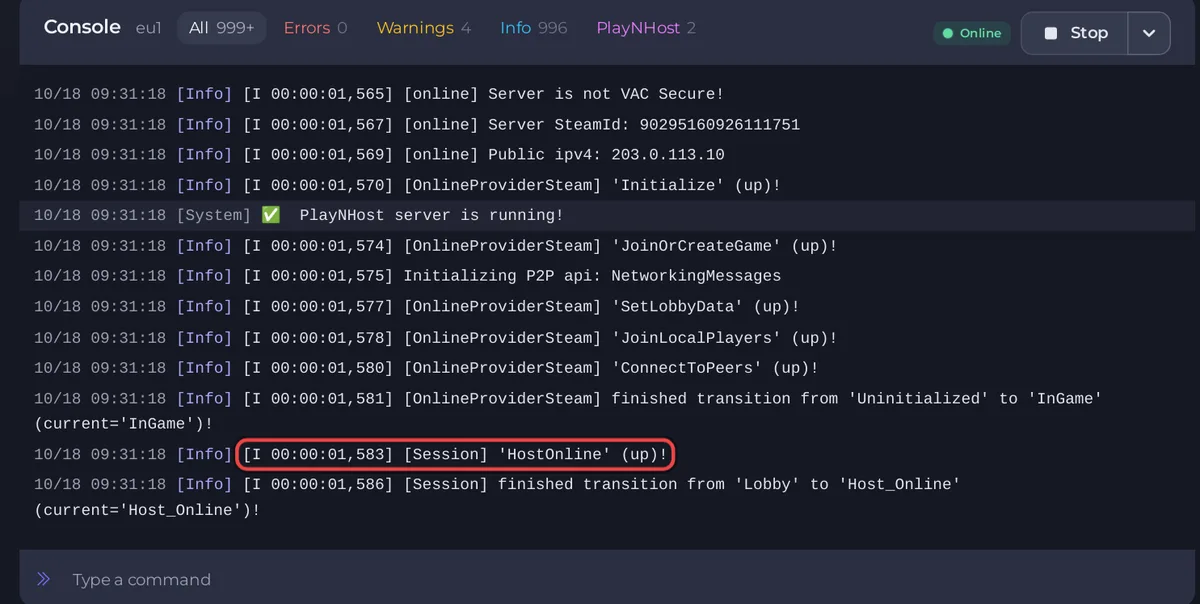Image resolution: width=1200 pixels, height=604 pixels.
Task: Click the eu1 region label
Action: coord(148,28)
